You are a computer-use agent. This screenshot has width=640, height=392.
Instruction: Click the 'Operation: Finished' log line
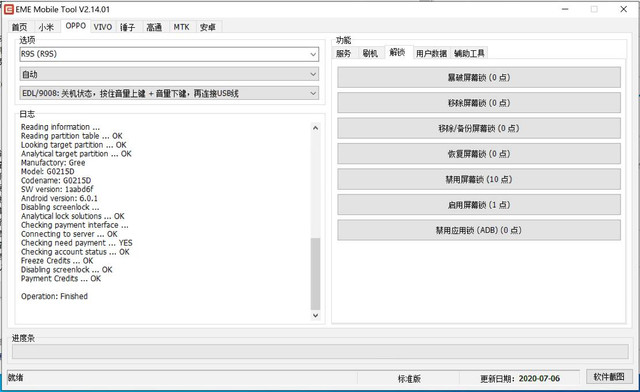(x=54, y=296)
